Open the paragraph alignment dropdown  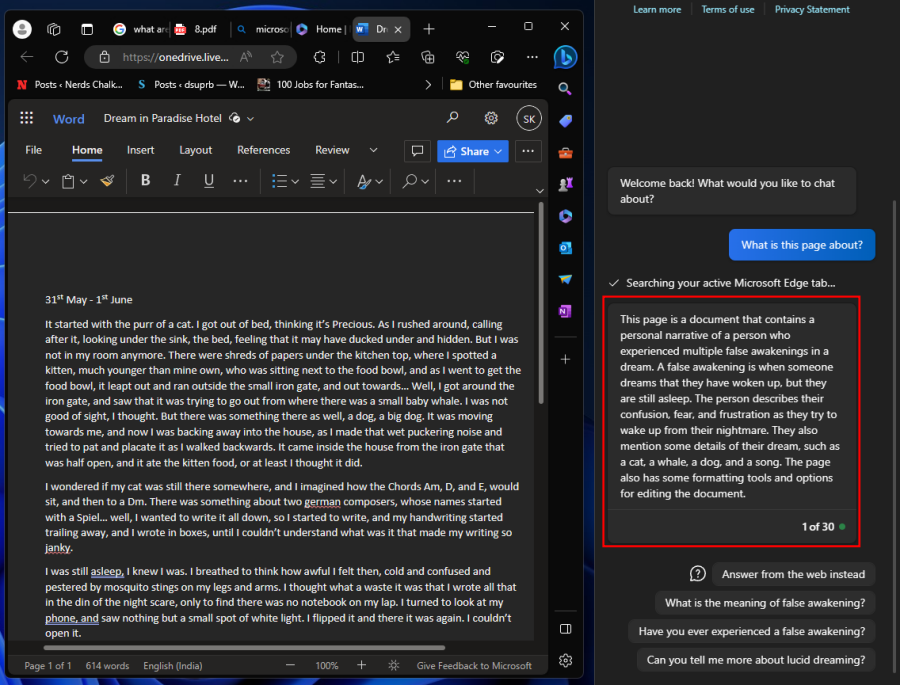point(325,181)
